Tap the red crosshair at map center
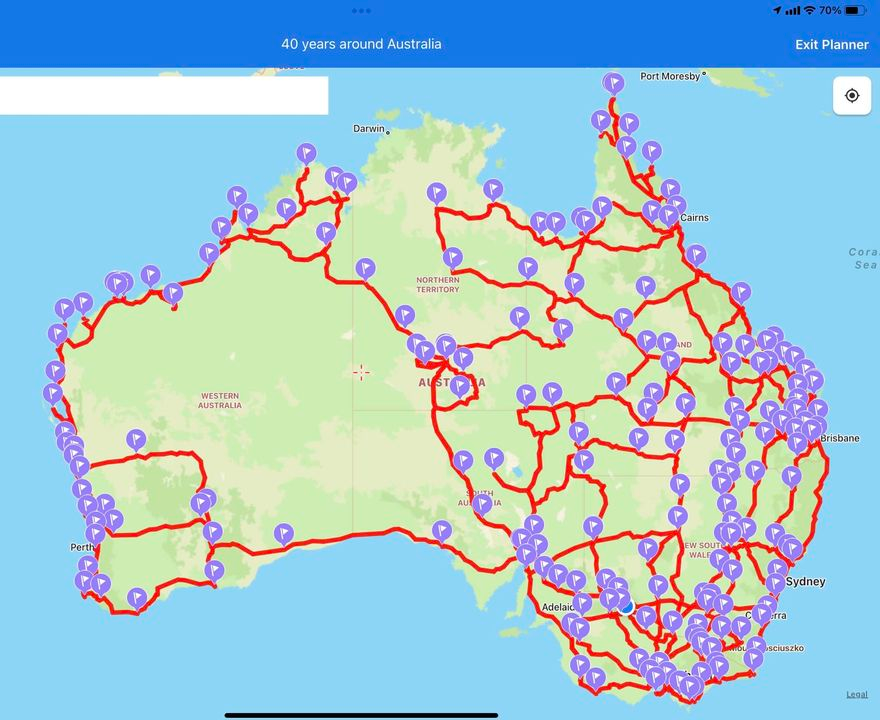 coord(361,372)
